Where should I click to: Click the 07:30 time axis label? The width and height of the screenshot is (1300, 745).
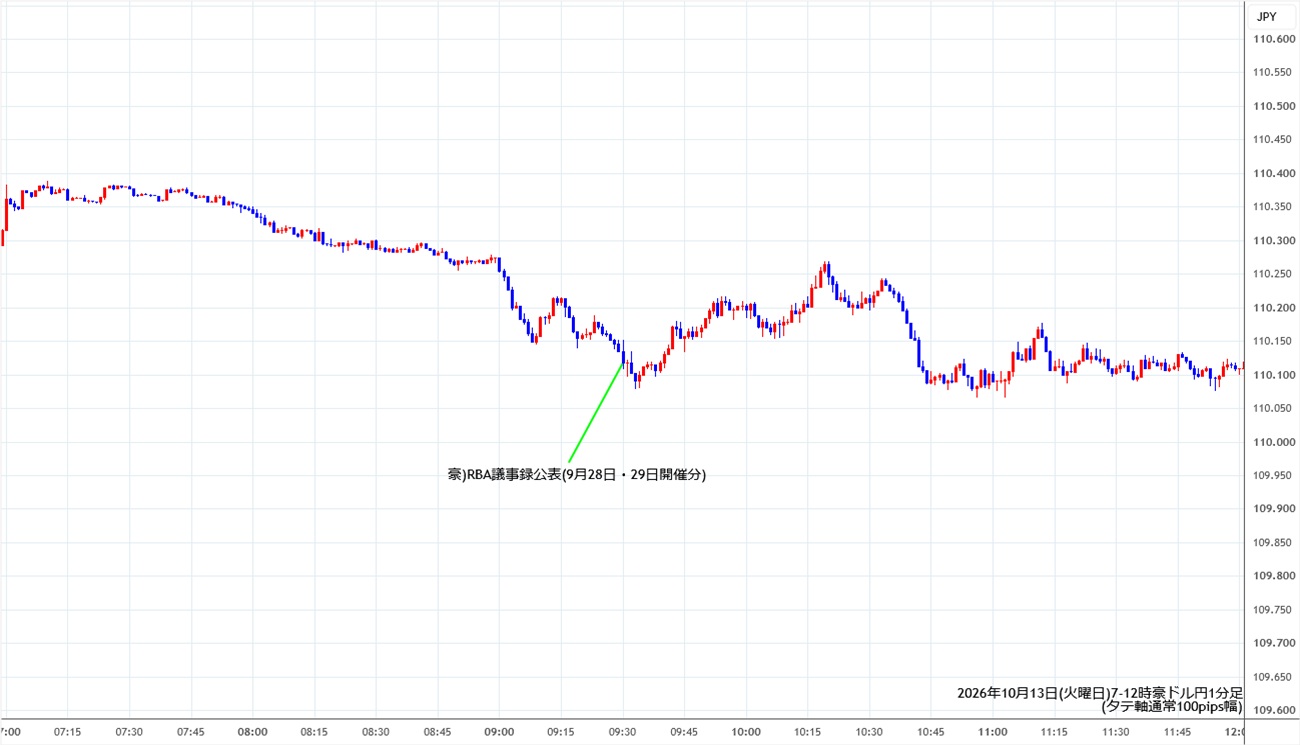pos(129,732)
